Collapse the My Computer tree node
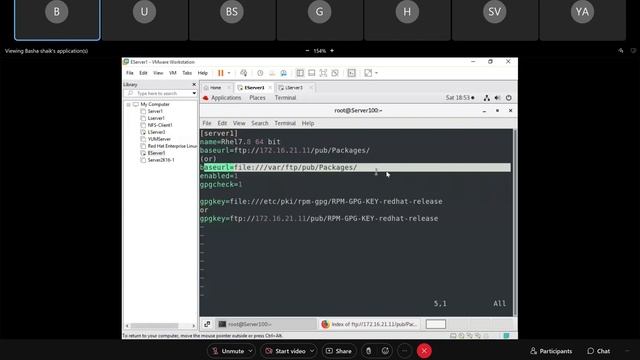 [x=129, y=104]
